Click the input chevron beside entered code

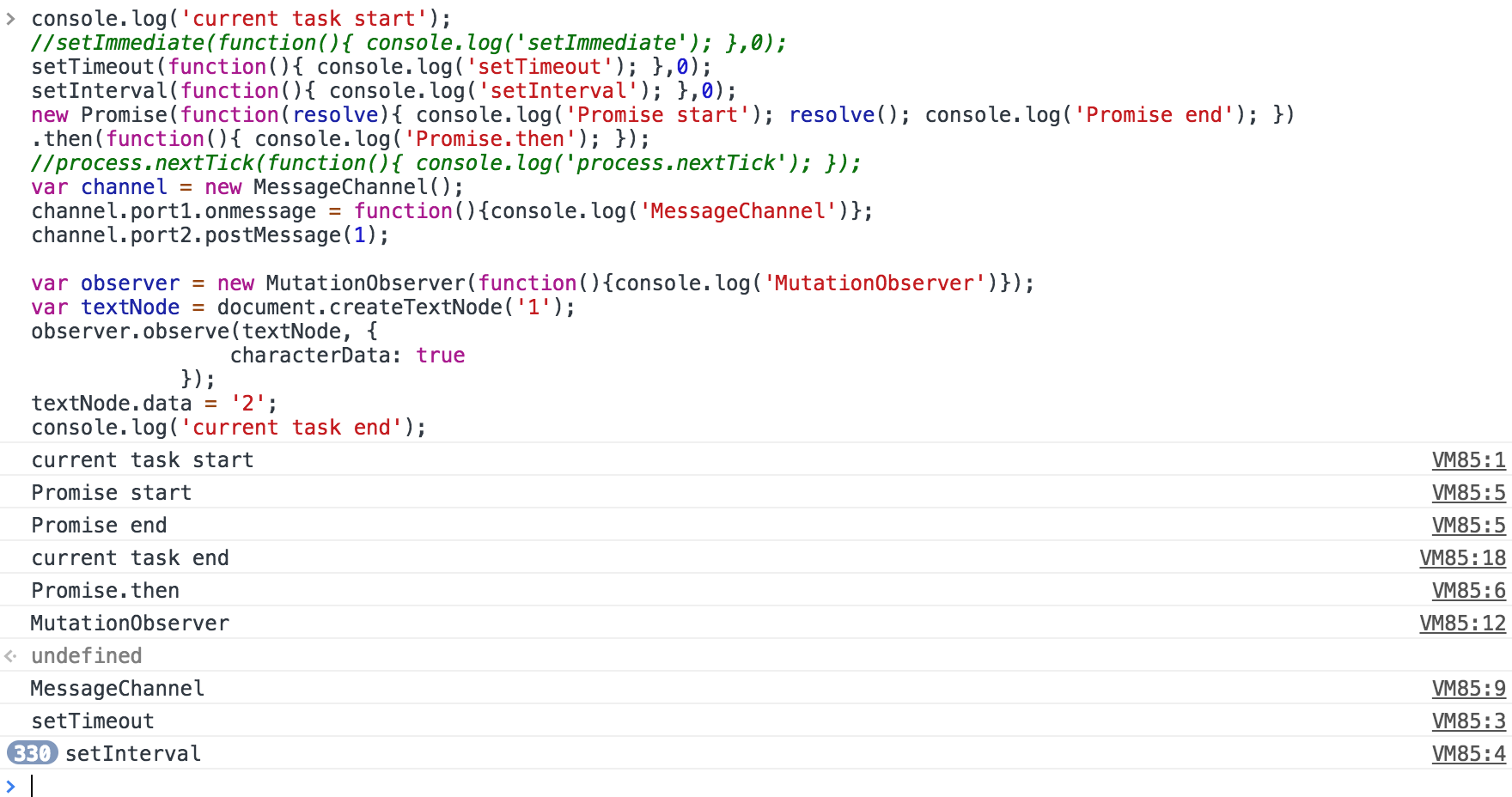(x=10, y=19)
